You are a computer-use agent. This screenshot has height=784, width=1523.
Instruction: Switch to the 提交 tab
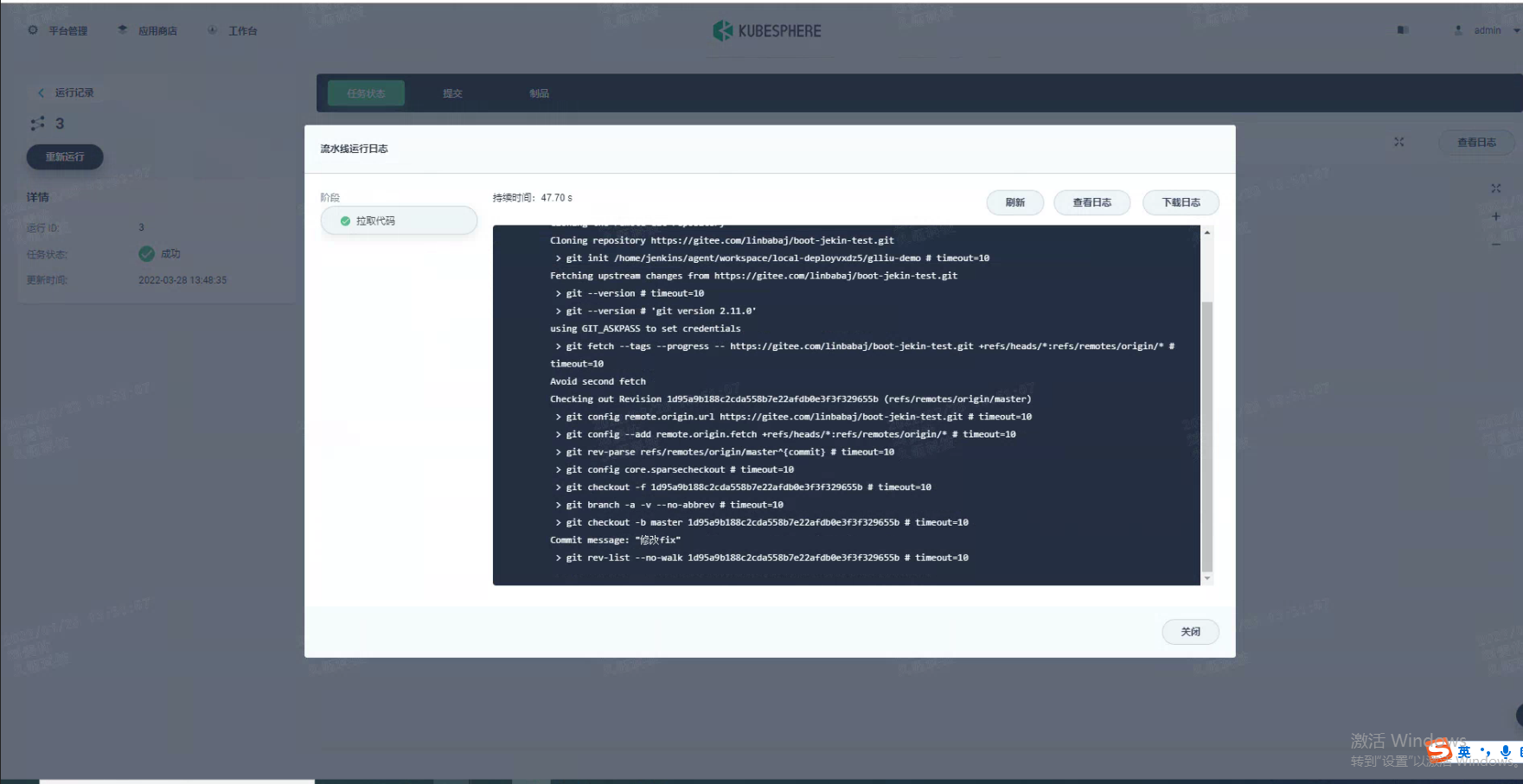point(452,92)
